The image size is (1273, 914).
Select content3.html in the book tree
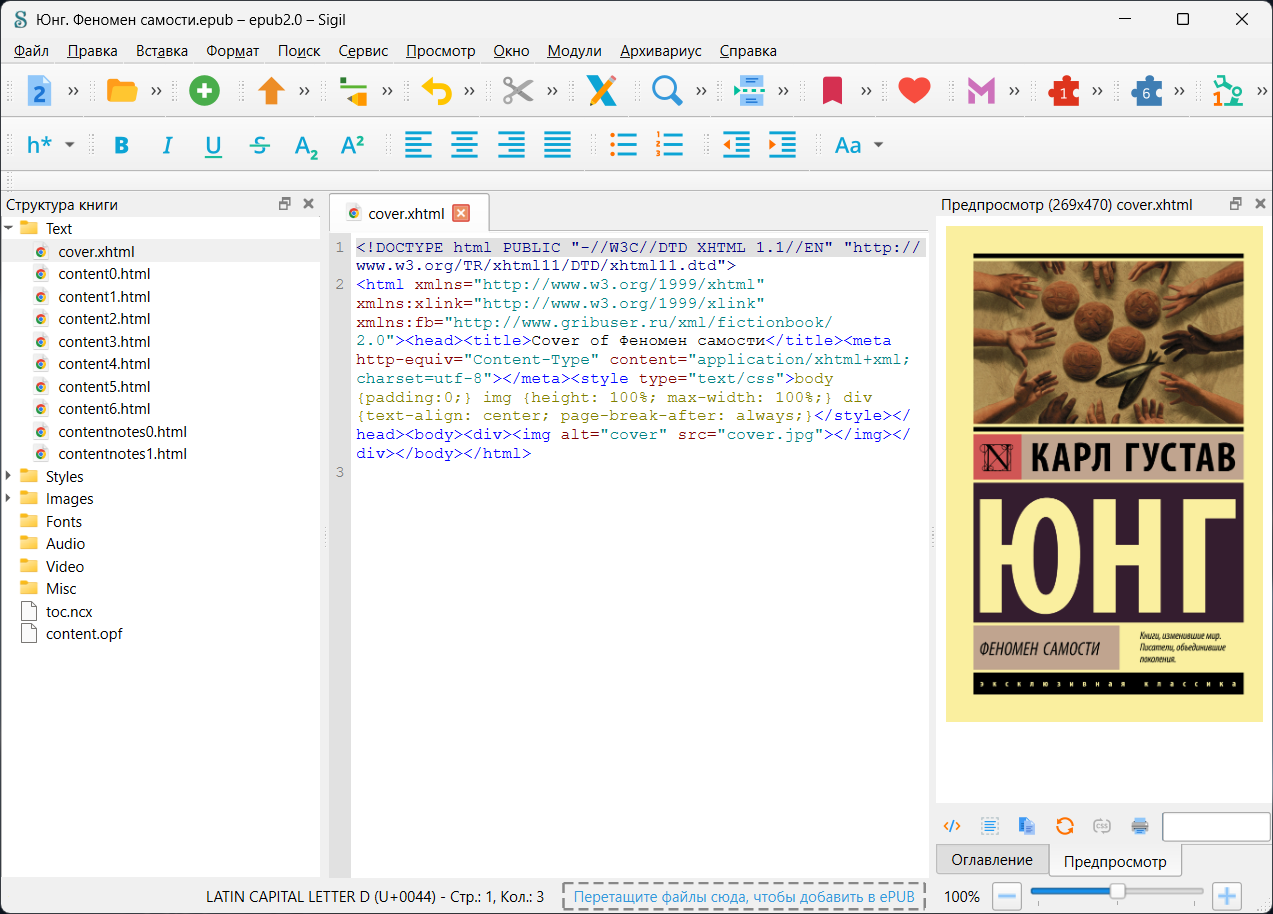click(x=104, y=341)
